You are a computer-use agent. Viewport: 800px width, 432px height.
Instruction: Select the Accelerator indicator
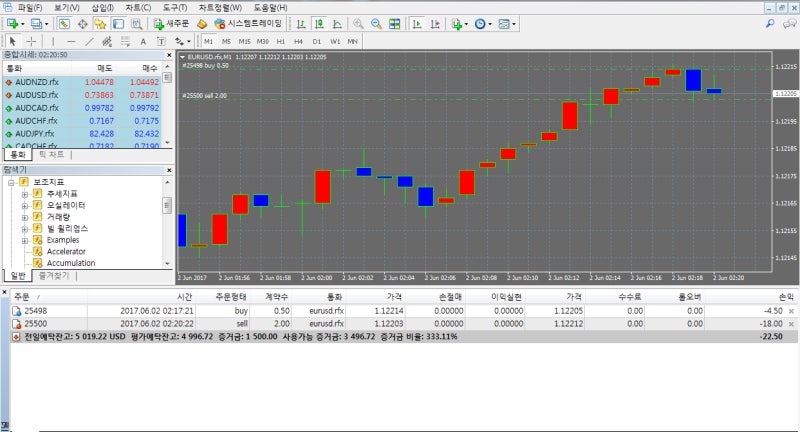click(x=66, y=251)
